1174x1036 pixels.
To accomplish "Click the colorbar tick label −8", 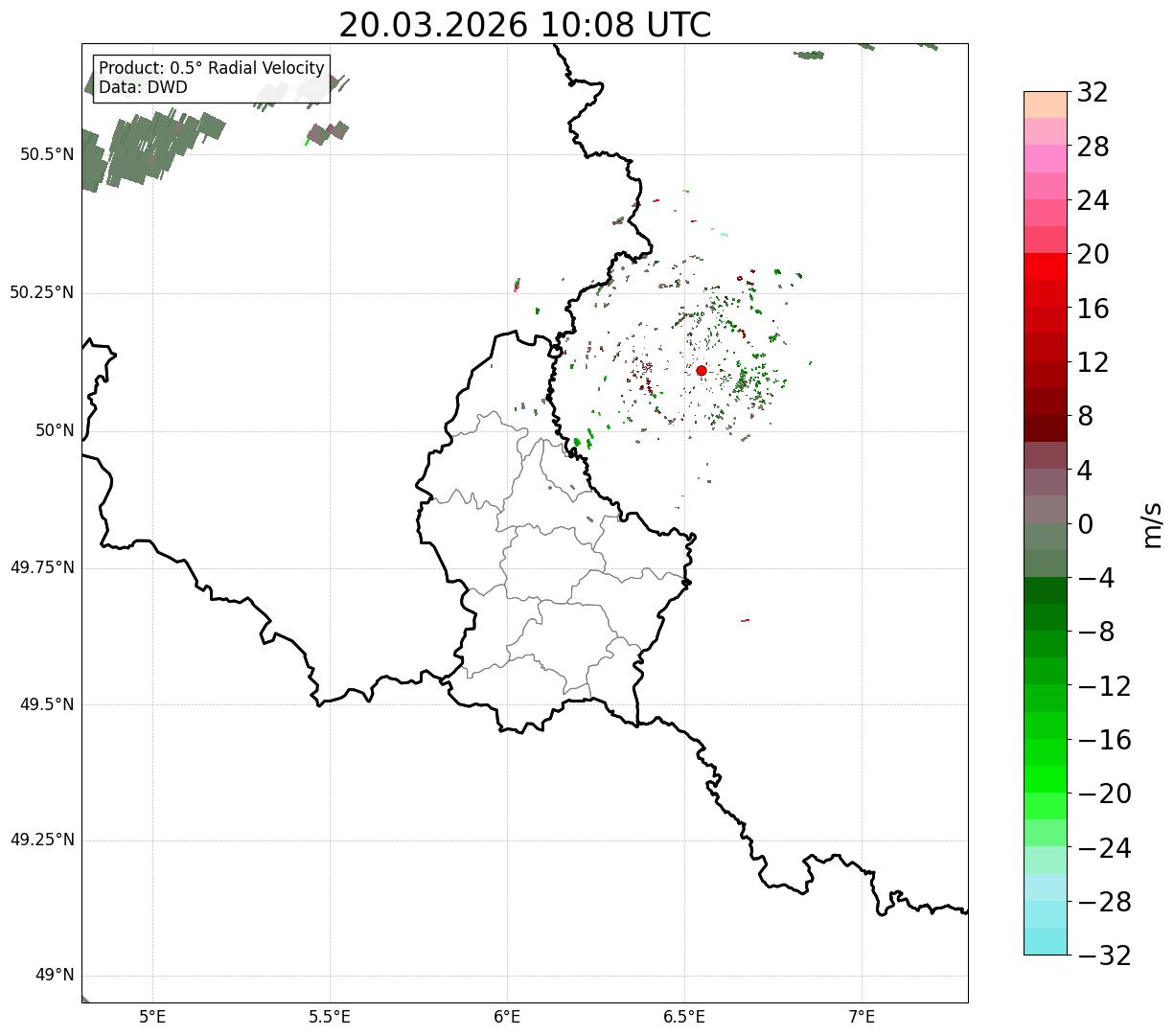I will [x=1094, y=632].
